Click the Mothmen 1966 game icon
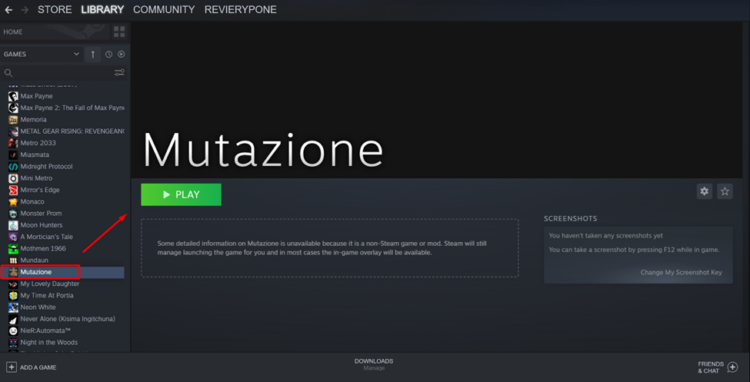The image size is (750, 382). tap(13, 248)
